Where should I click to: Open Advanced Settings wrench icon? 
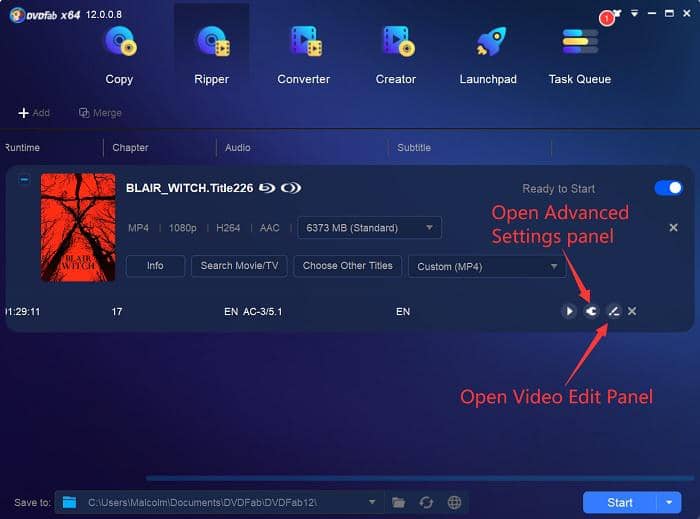(590, 311)
